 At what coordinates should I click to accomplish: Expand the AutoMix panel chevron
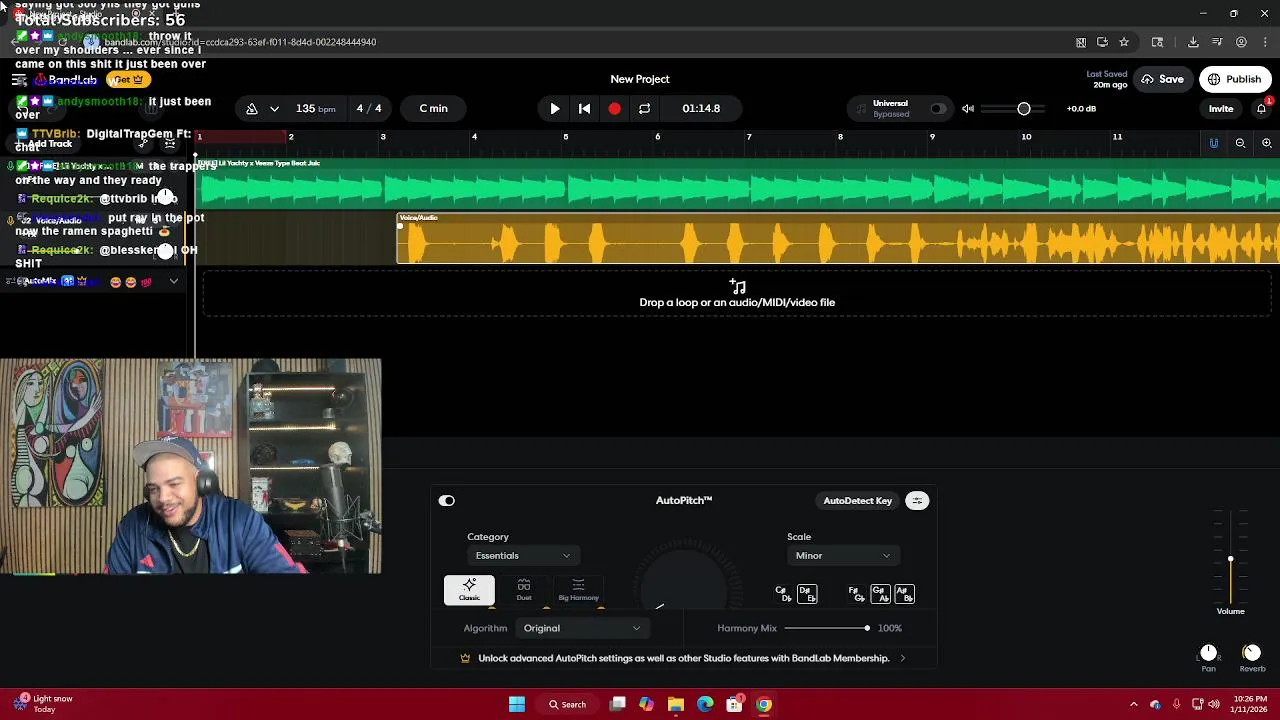(174, 282)
